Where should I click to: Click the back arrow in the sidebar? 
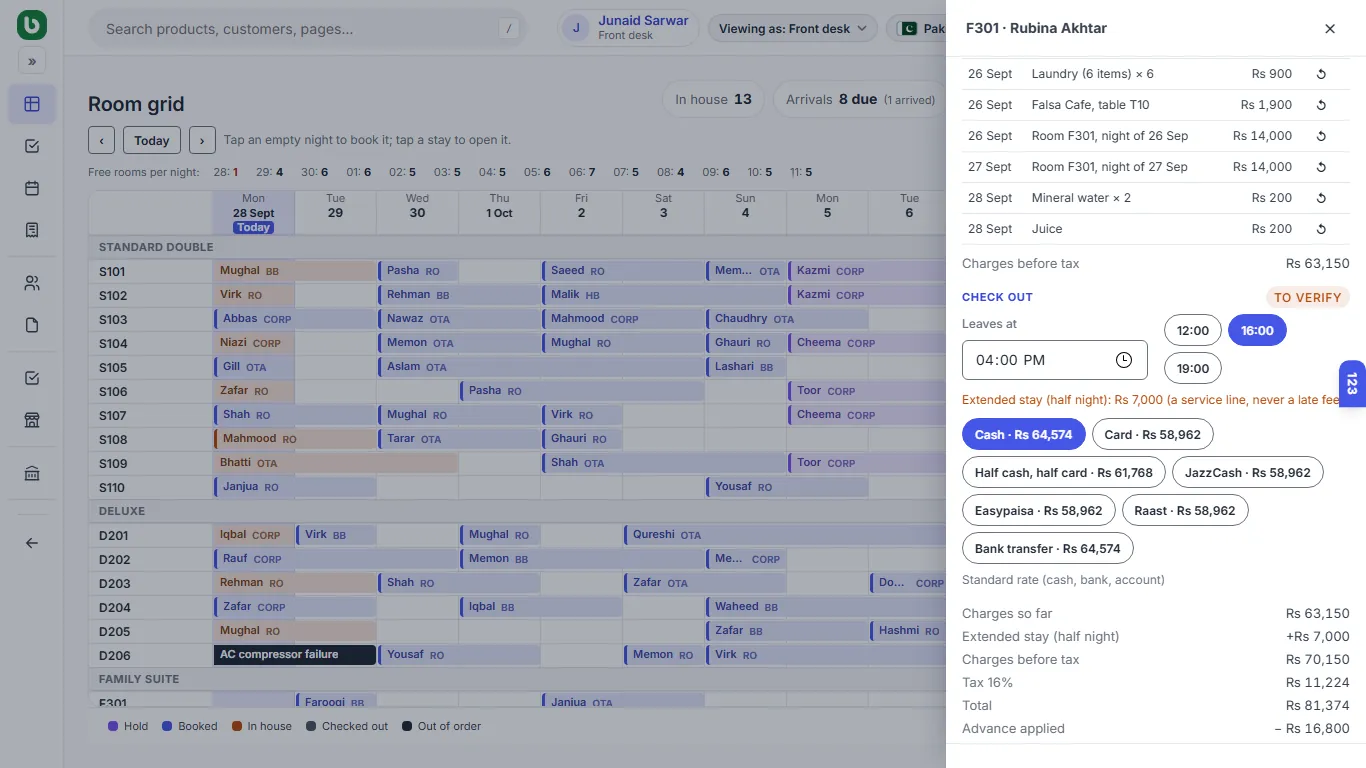32,543
